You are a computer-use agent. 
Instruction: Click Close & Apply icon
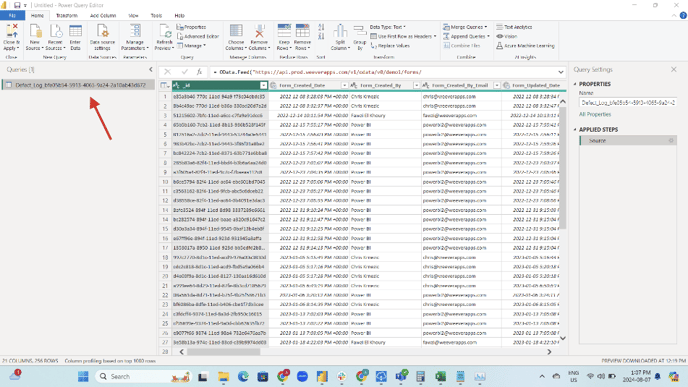pos(11,32)
